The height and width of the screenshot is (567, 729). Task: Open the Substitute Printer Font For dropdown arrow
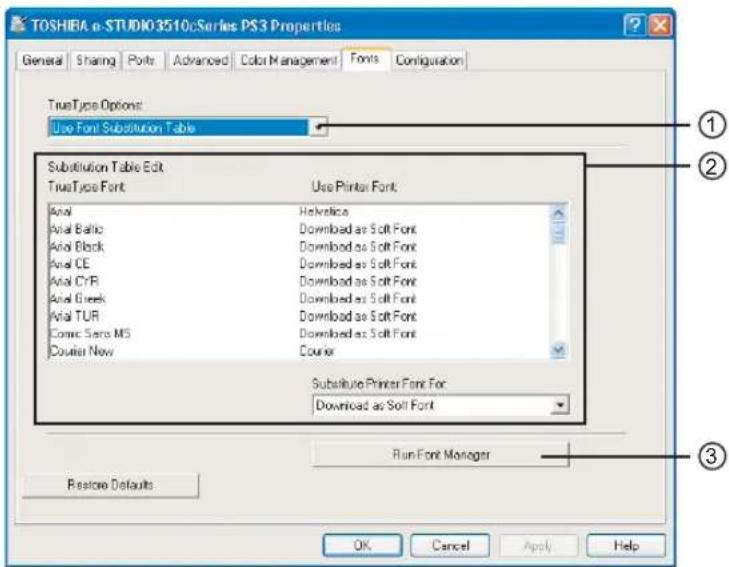560,405
